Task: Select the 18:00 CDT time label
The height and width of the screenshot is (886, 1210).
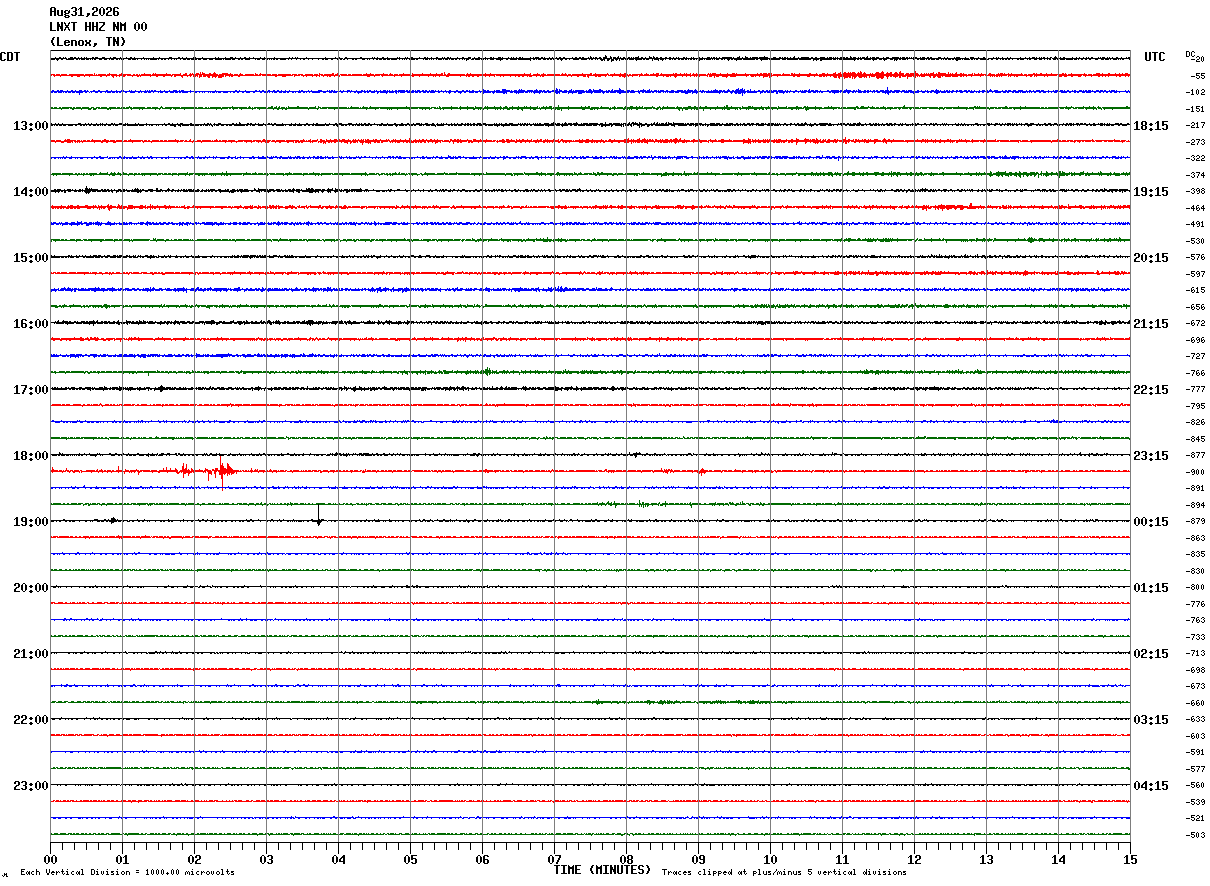Action: [x=31, y=456]
